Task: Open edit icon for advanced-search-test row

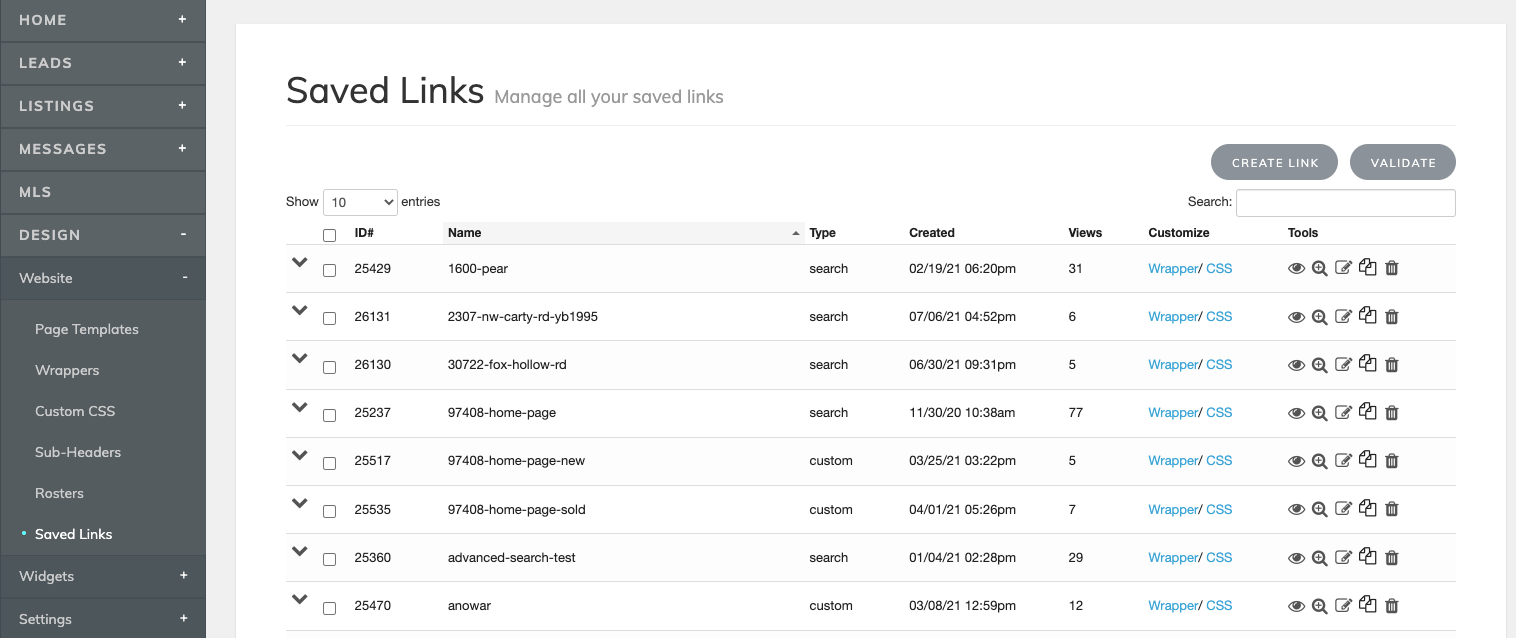Action: [x=1343, y=557]
